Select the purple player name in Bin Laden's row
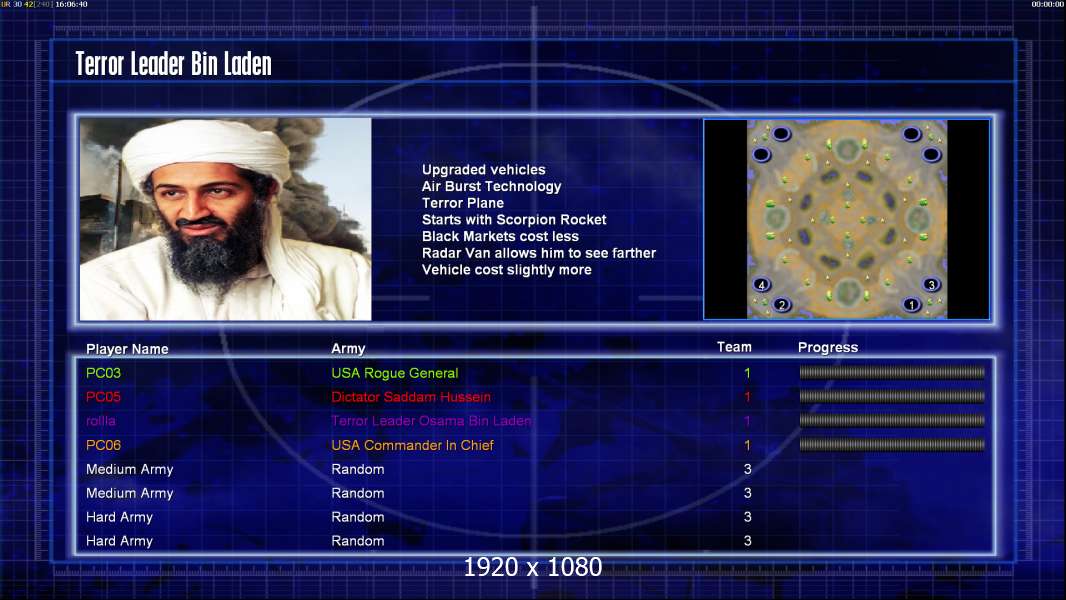1066x600 pixels. point(101,421)
